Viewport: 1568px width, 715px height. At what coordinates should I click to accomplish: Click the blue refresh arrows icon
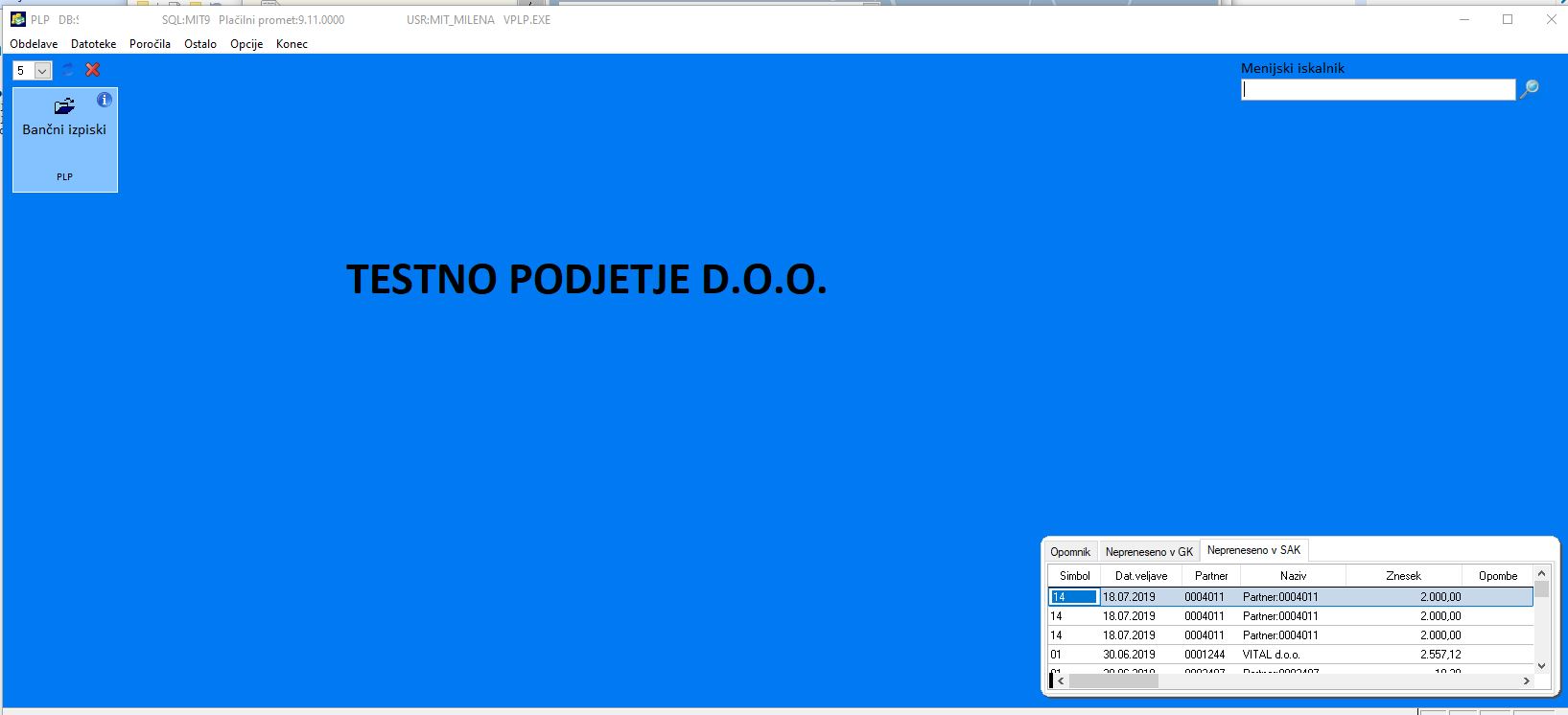coord(68,70)
